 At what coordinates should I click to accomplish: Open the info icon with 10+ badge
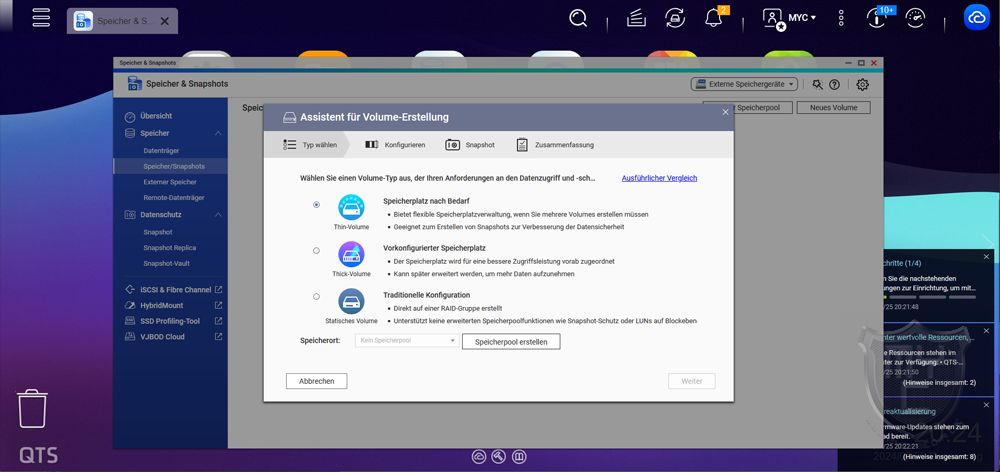(878, 18)
